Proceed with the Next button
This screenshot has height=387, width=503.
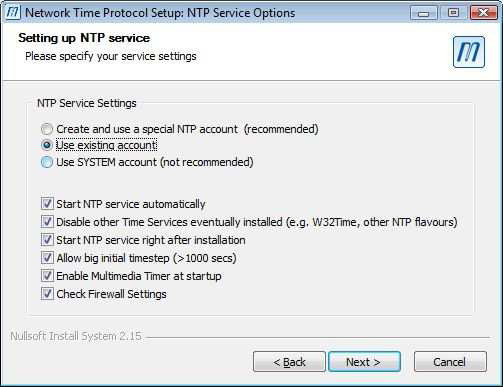364,362
